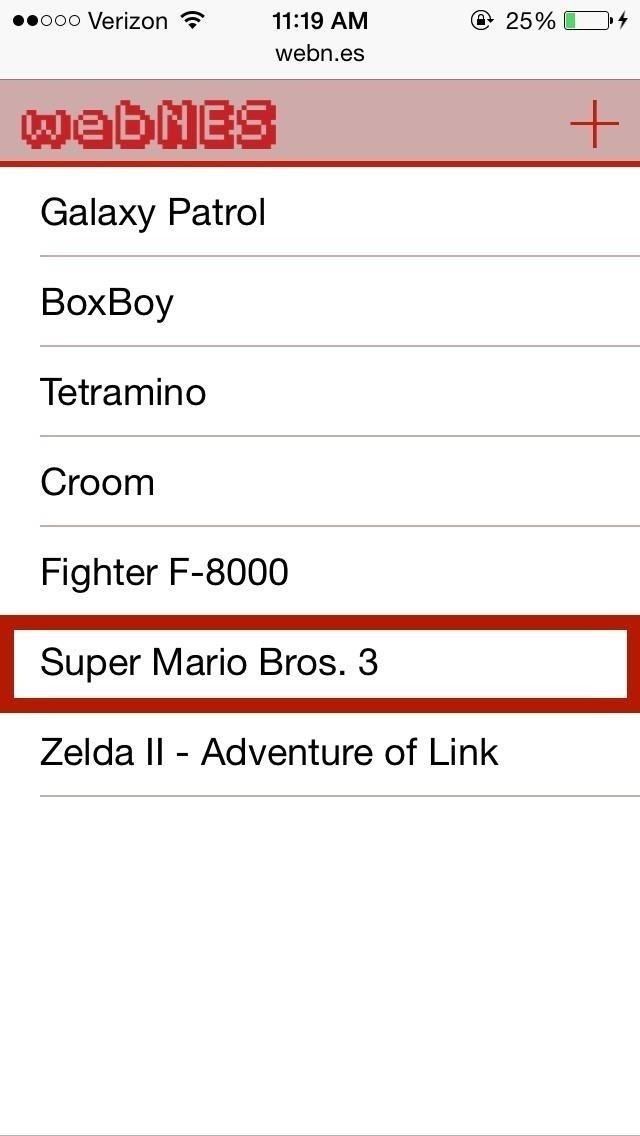The width and height of the screenshot is (640, 1136).
Task: Open Galaxy Patrol from the game list
Action: point(153,212)
